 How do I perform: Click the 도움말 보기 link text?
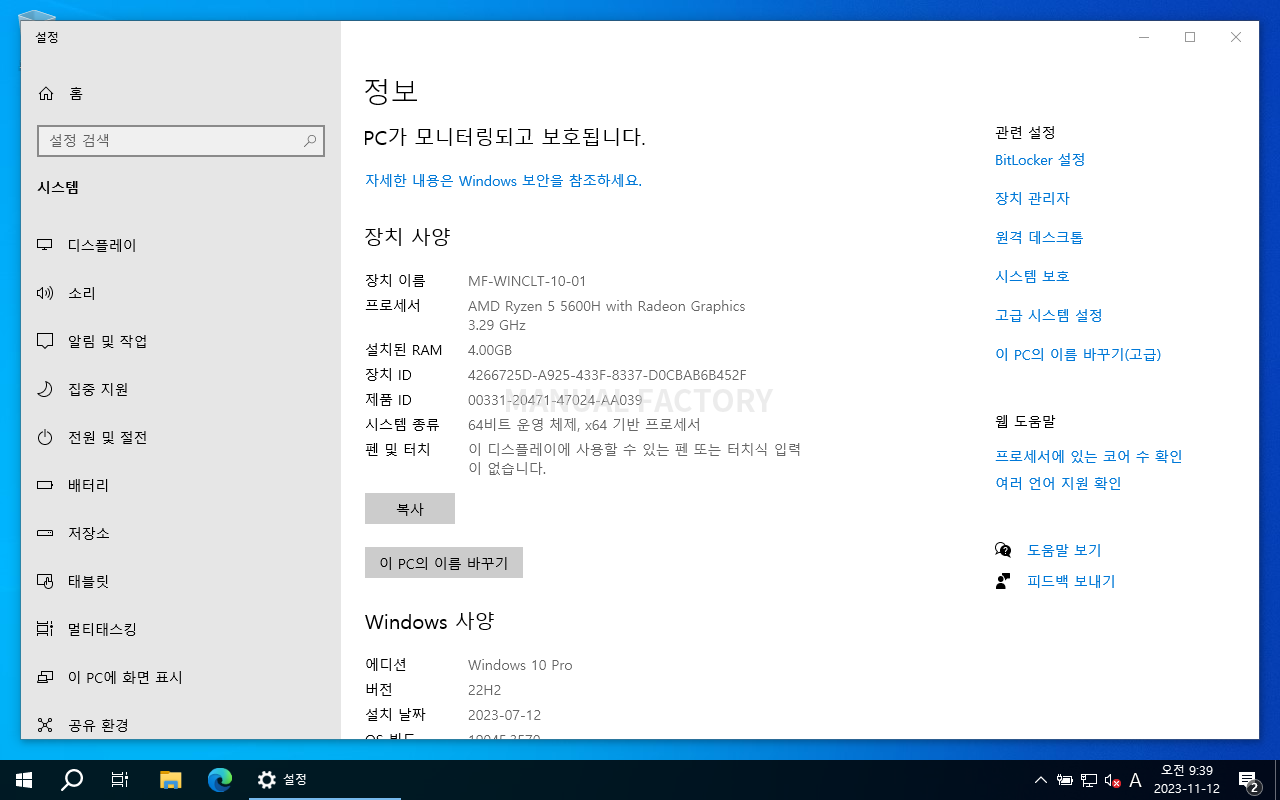click(x=1064, y=551)
